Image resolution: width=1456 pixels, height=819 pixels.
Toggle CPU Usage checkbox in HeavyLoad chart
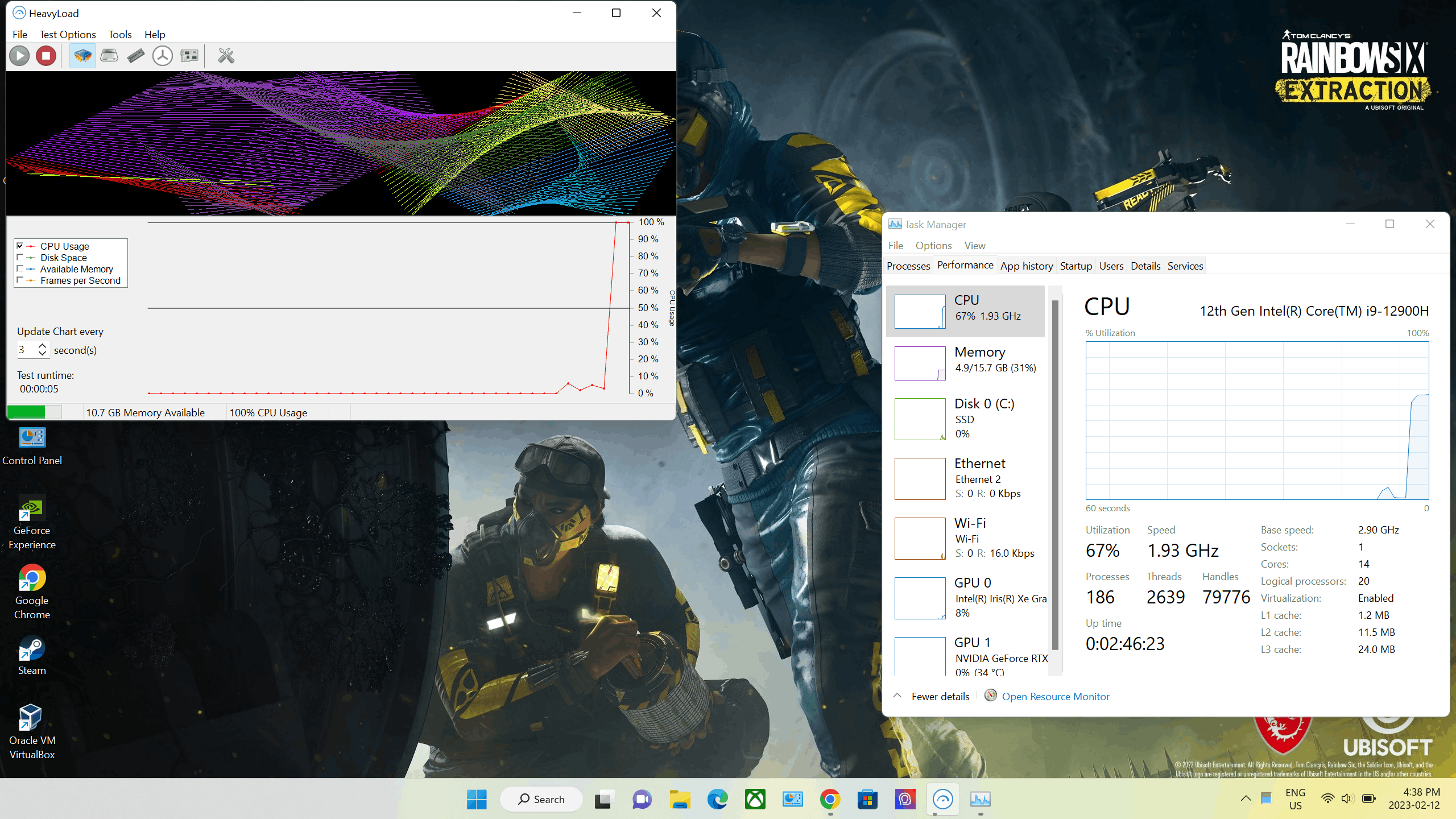coord(20,245)
